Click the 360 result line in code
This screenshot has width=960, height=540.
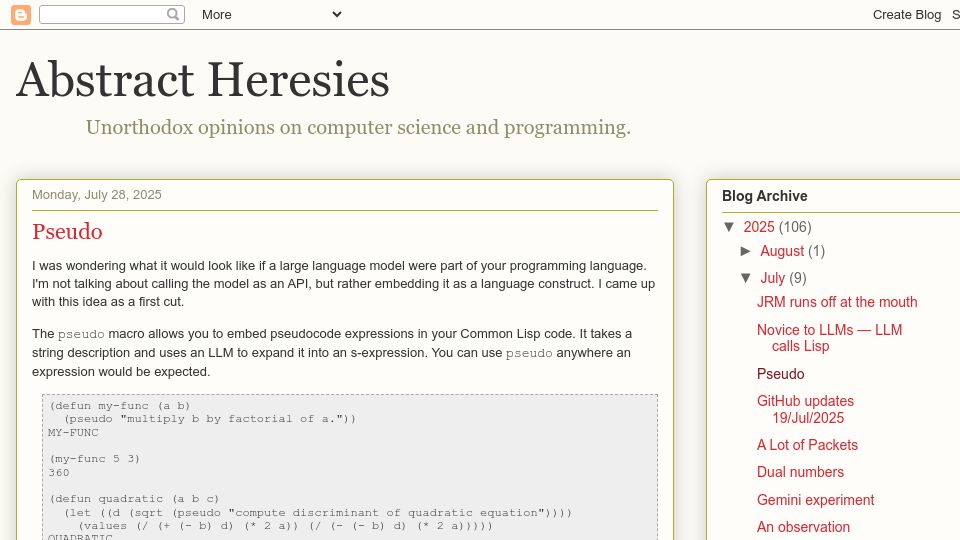coord(59,473)
